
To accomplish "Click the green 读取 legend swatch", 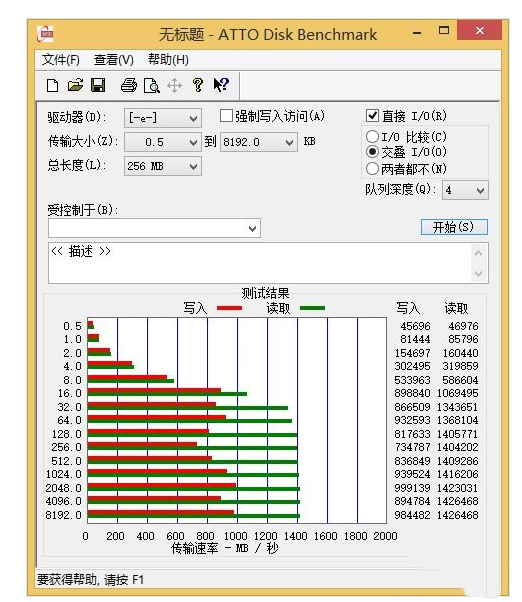I will pos(312,308).
